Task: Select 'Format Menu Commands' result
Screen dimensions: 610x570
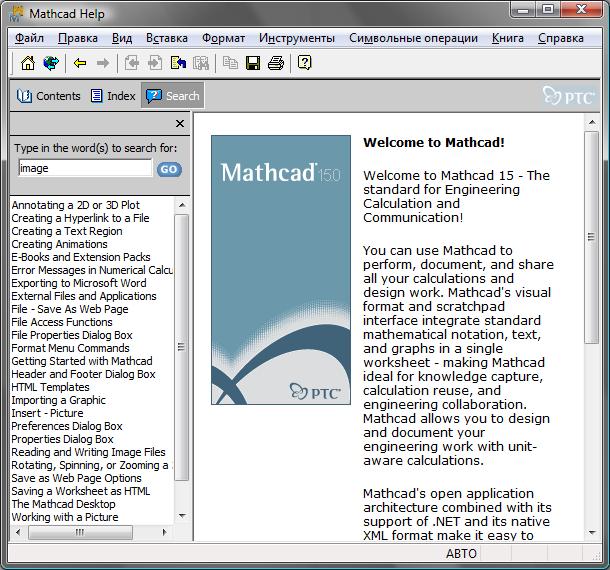Action: (70, 348)
